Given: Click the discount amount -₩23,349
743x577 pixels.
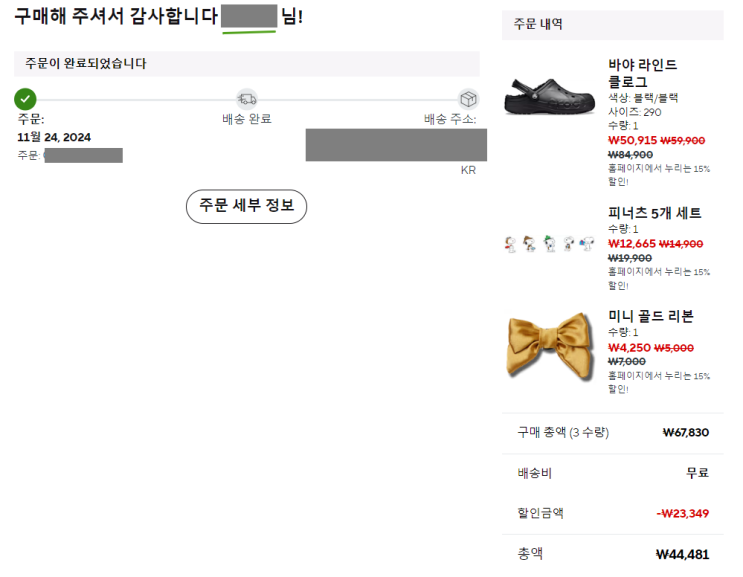Looking at the screenshot, I should (x=682, y=513).
